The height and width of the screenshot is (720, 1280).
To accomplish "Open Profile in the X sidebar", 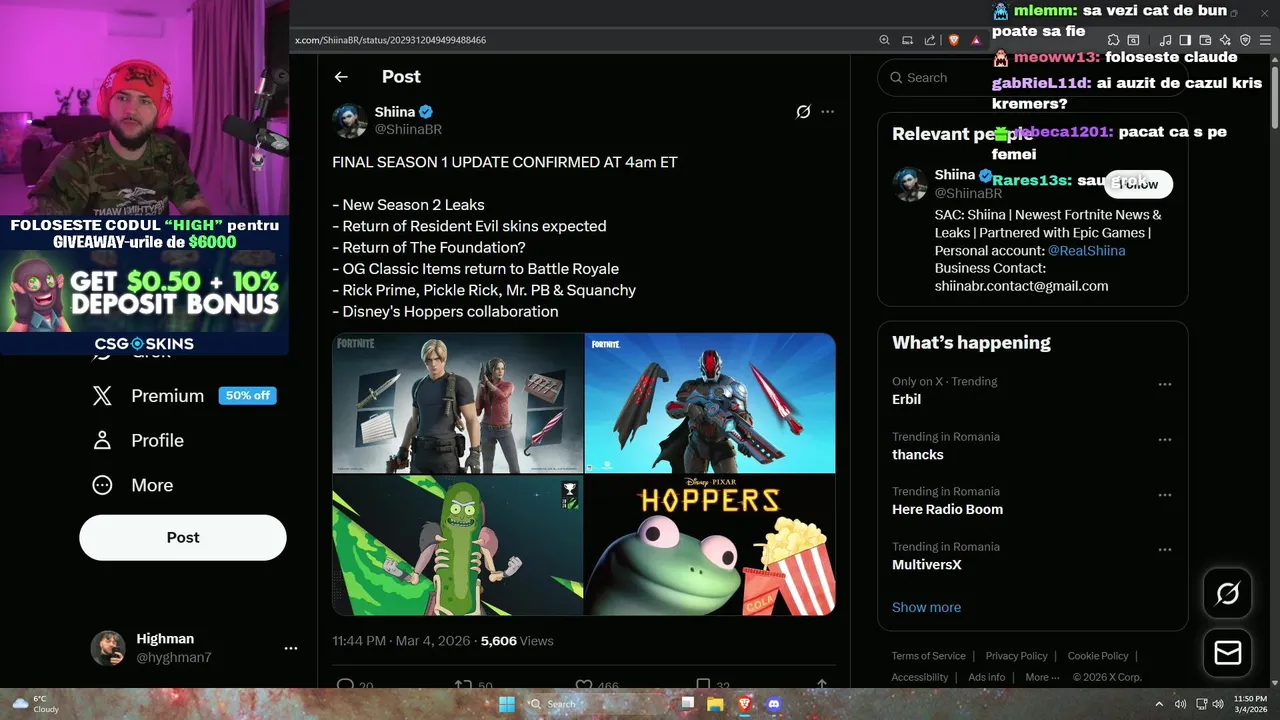I will coord(138,440).
